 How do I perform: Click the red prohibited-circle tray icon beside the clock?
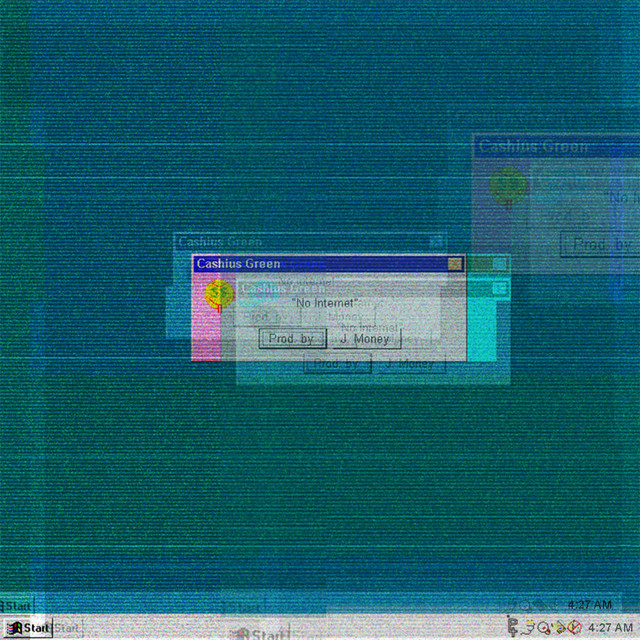click(575, 627)
